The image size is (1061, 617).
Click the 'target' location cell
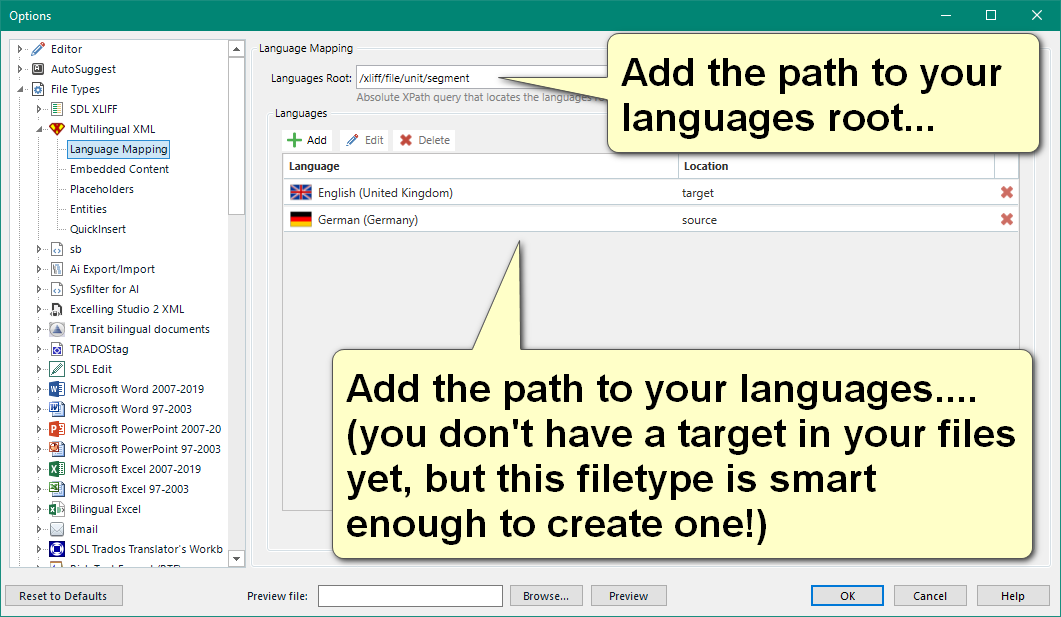698,193
